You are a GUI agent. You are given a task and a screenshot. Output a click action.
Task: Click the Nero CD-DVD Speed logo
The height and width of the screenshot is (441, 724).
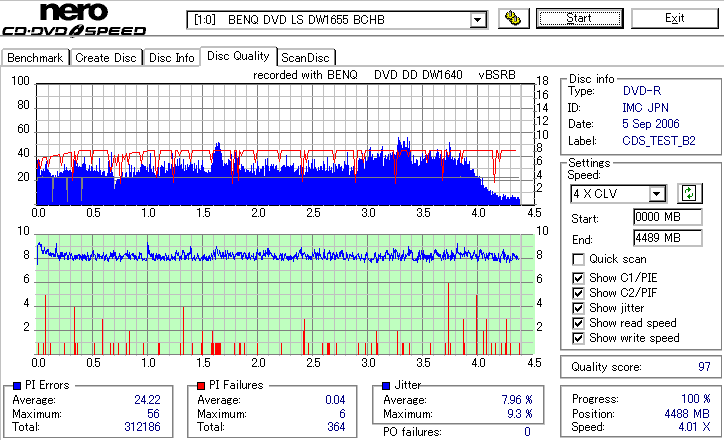[74, 18]
